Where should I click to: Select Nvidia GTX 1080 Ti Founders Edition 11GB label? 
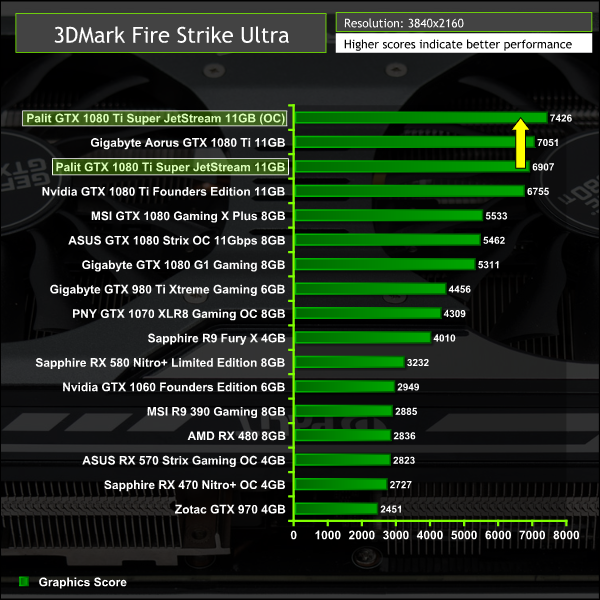pos(163,191)
